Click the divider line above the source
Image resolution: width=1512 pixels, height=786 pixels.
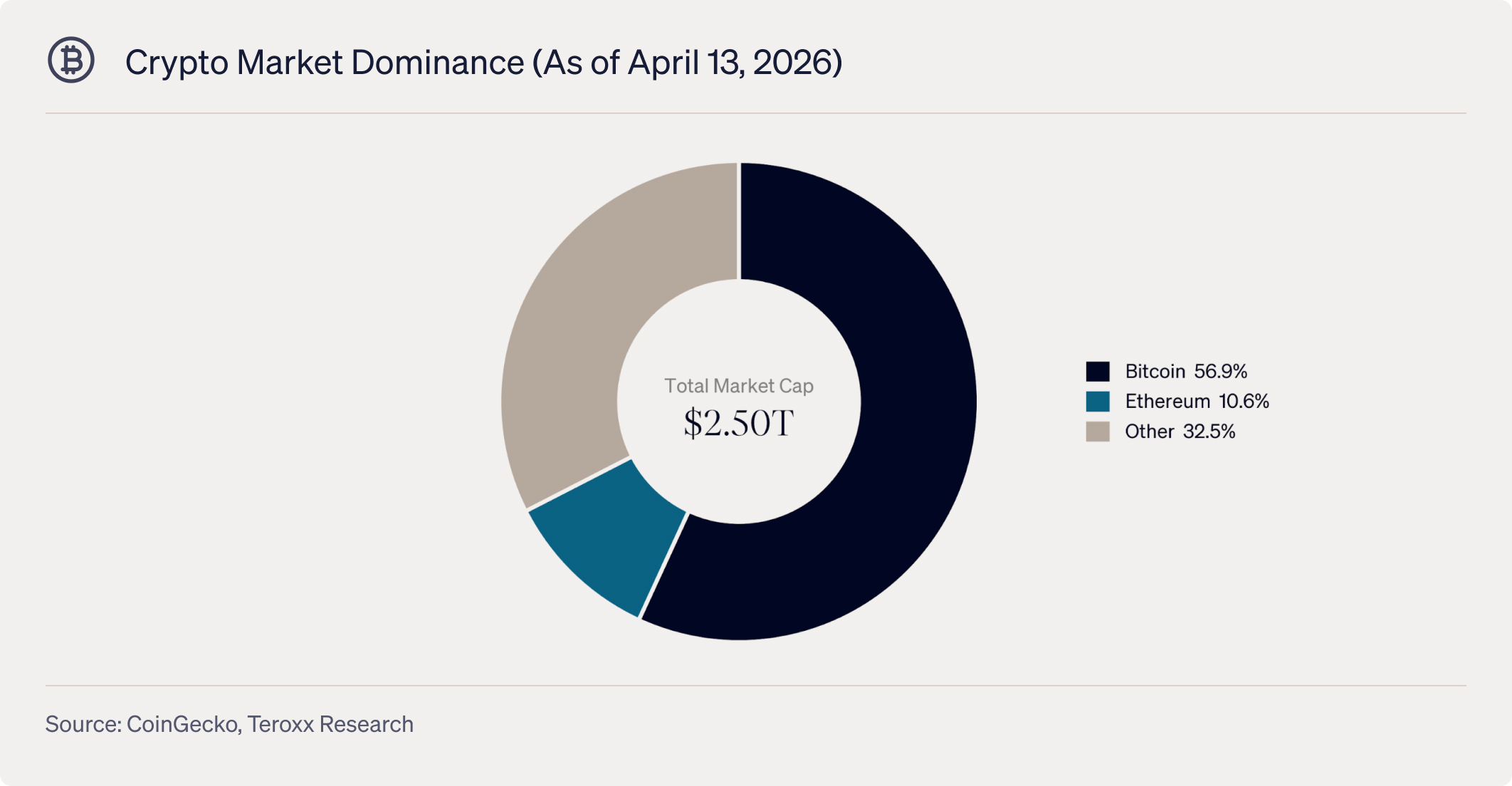coord(755,686)
